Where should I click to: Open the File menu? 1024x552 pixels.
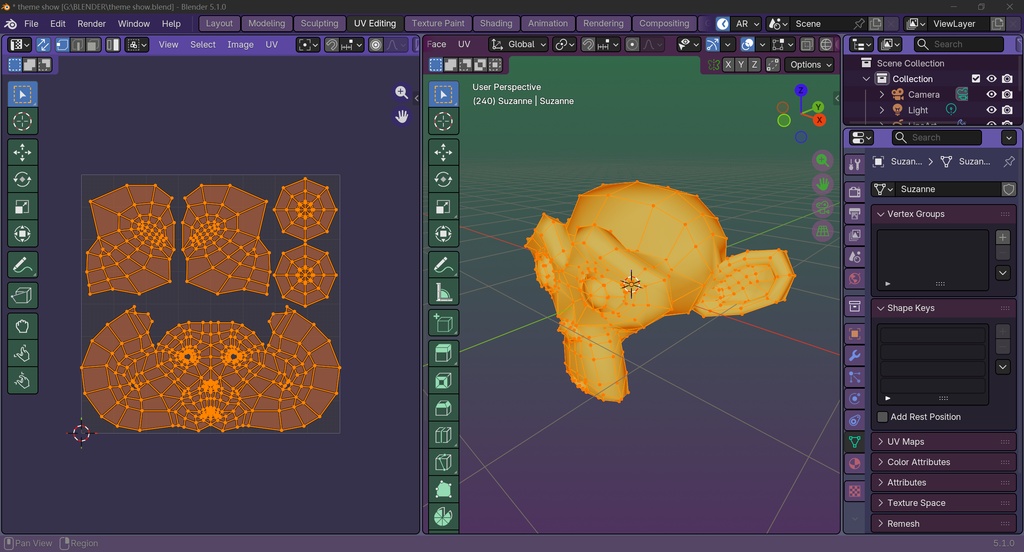pos(31,24)
